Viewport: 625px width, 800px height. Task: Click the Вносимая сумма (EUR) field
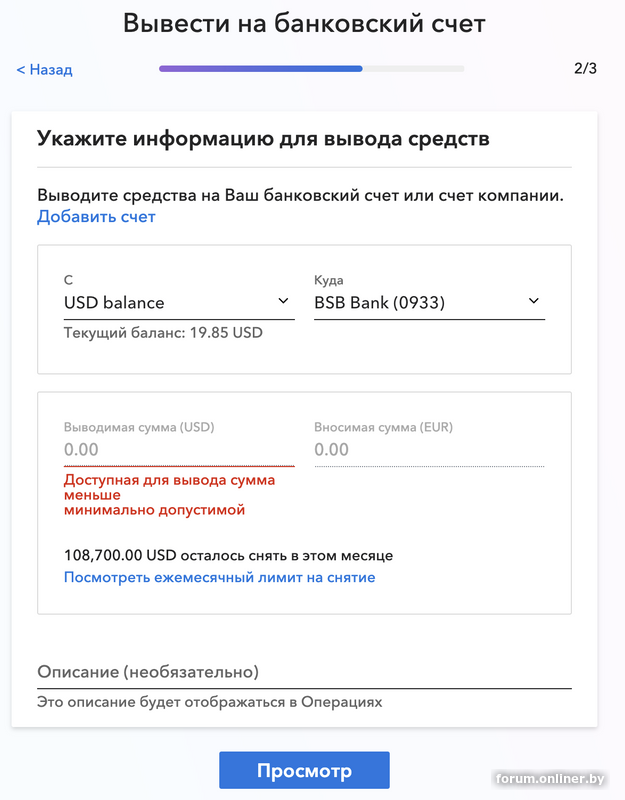(430, 449)
